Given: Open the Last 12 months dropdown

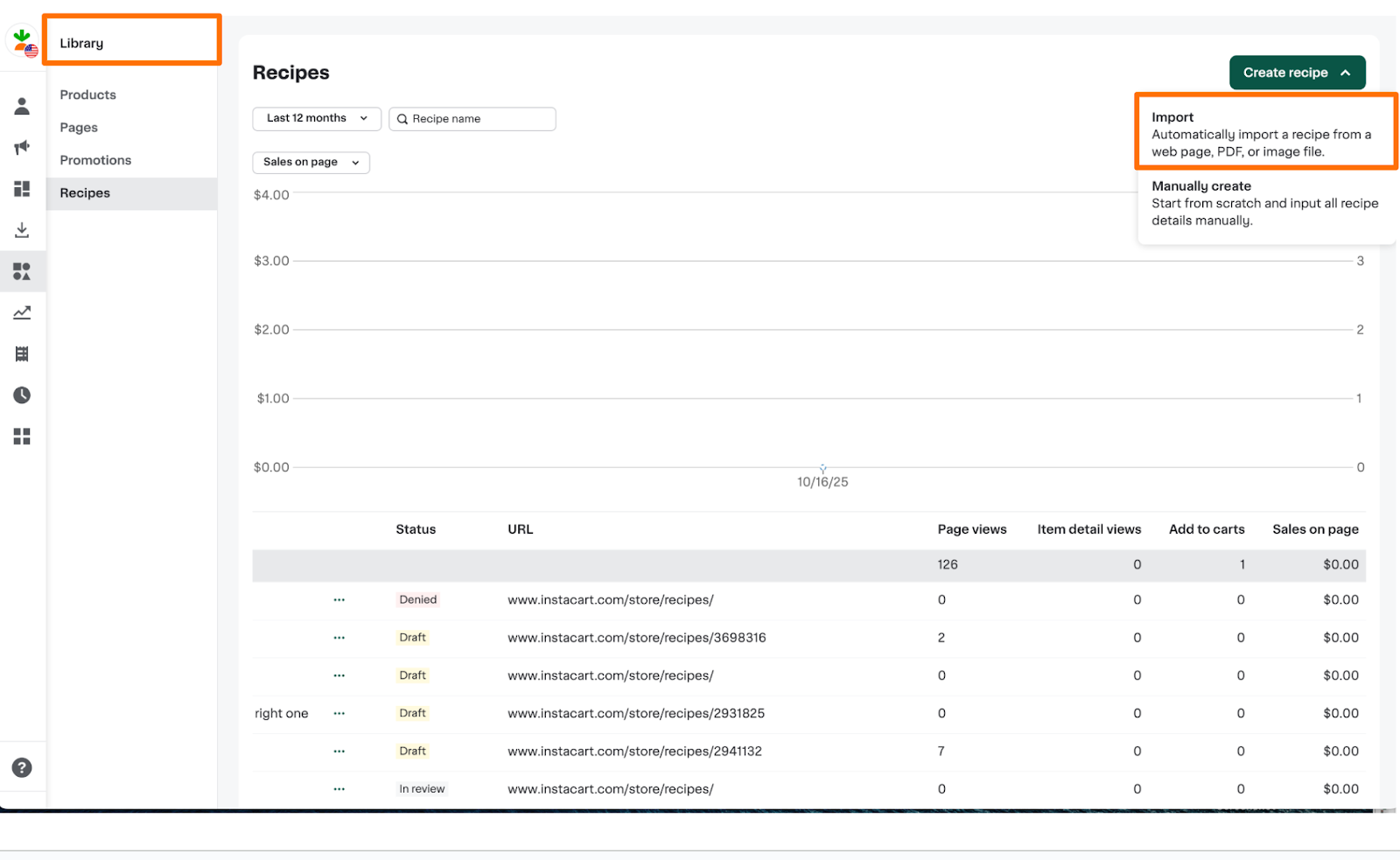Looking at the screenshot, I should pyautogui.click(x=316, y=118).
